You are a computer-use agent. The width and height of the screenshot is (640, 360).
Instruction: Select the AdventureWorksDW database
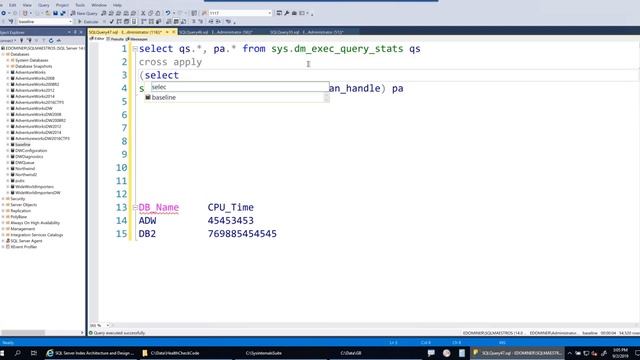34,109
